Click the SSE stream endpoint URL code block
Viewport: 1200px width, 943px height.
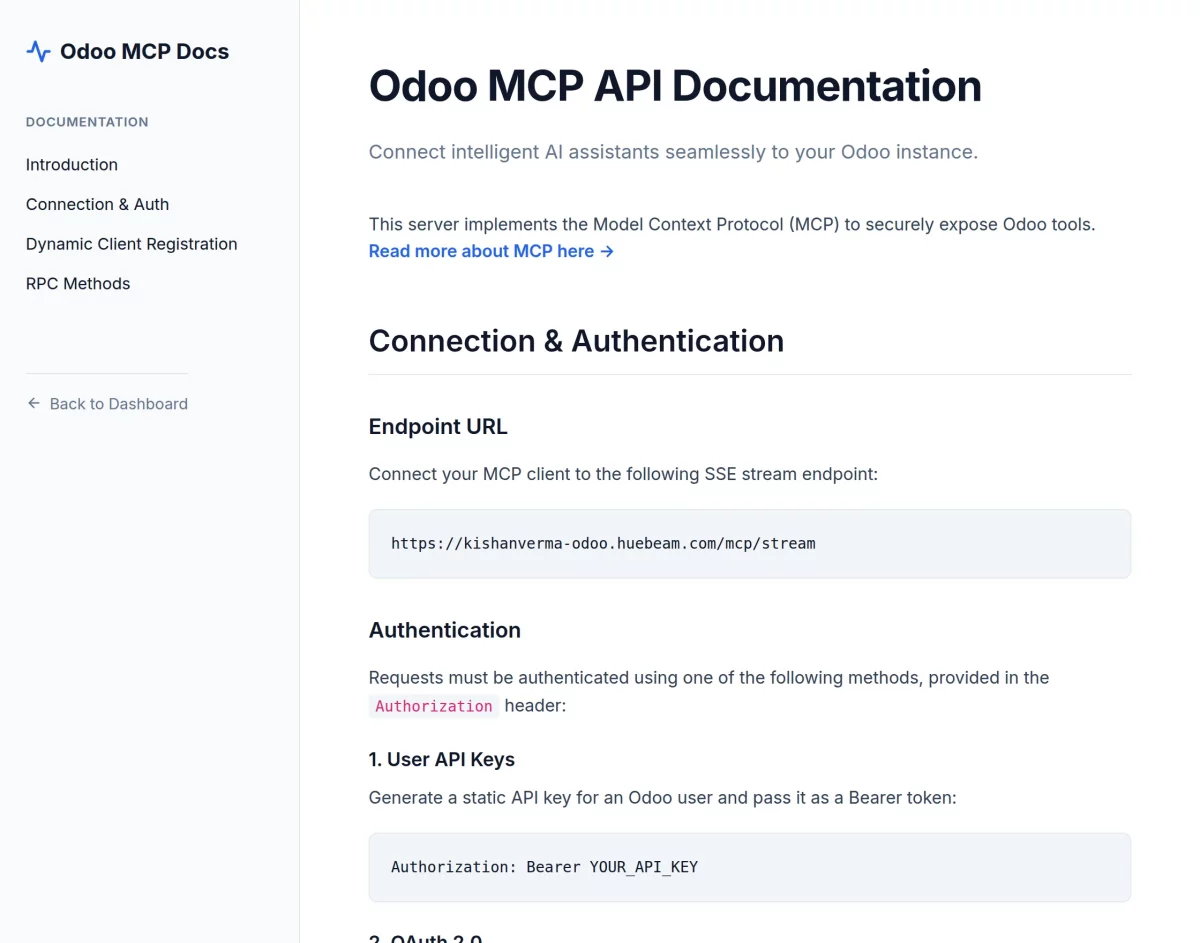(x=750, y=544)
